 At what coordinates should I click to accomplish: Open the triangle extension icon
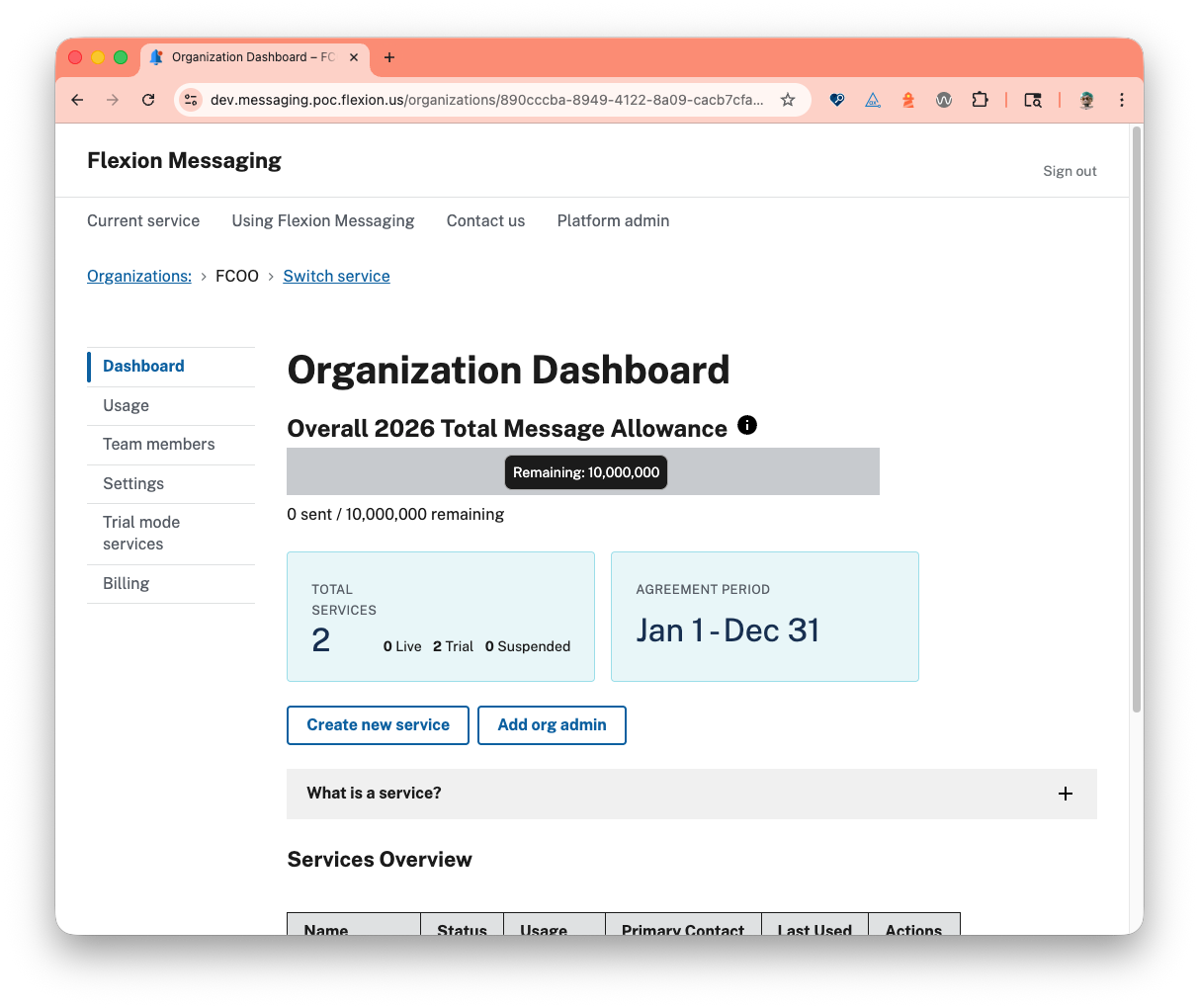[x=873, y=100]
